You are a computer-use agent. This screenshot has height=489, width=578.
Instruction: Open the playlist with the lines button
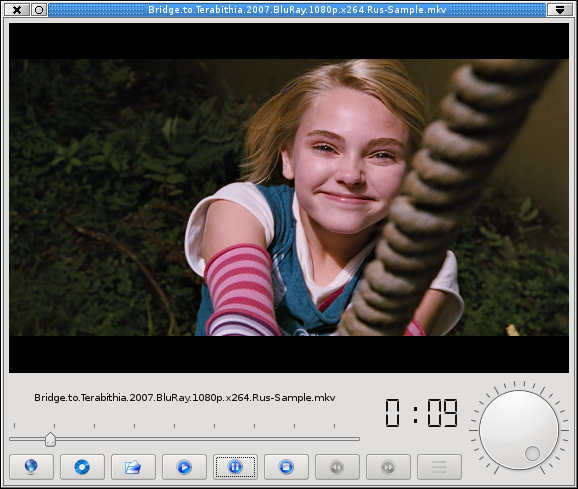point(439,467)
